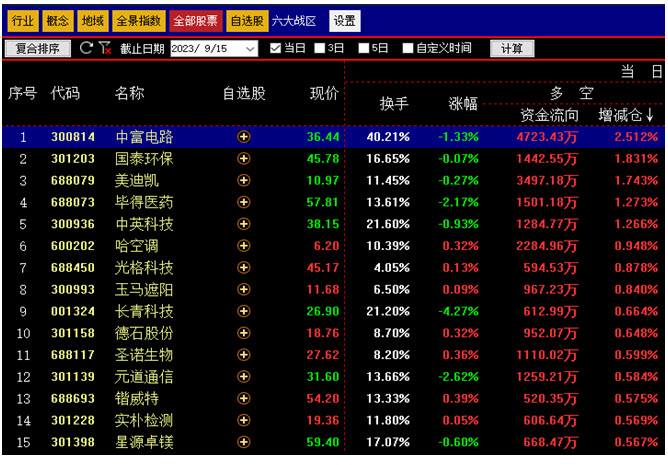668x465 pixels.
Task: Add 毕得医药 to watchlist via plus icon
Action: point(244,202)
